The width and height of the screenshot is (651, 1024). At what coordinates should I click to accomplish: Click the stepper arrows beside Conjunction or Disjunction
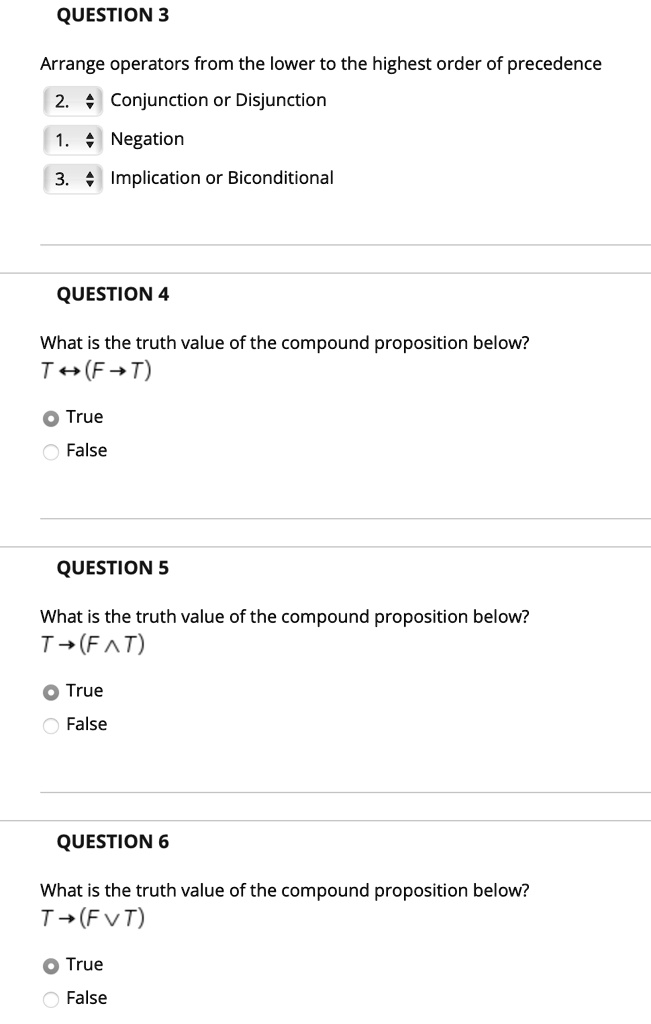92,99
